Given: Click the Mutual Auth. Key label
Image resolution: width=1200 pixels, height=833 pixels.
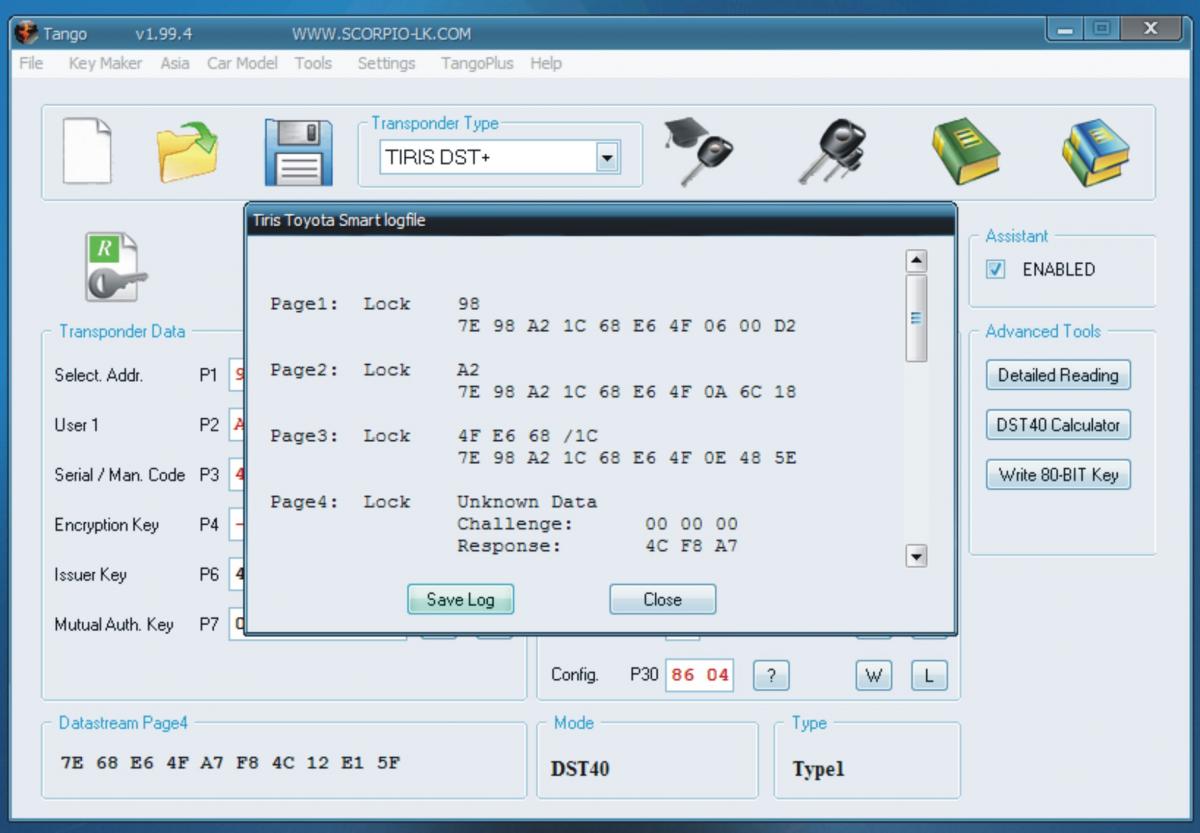Looking at the screenshot, I should click(114, 625).
